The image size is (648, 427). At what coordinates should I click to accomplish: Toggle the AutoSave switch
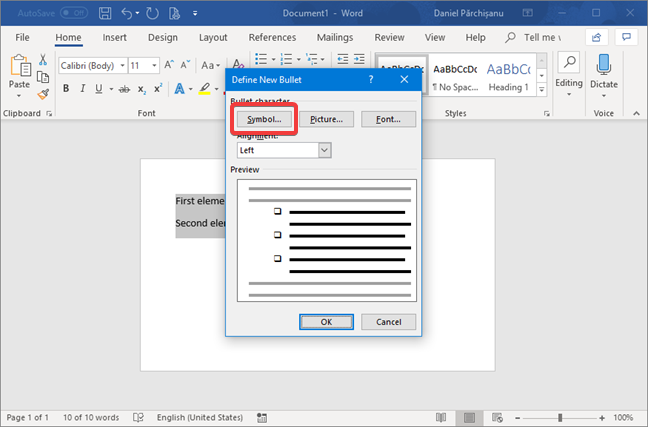(x=74, y=13)
